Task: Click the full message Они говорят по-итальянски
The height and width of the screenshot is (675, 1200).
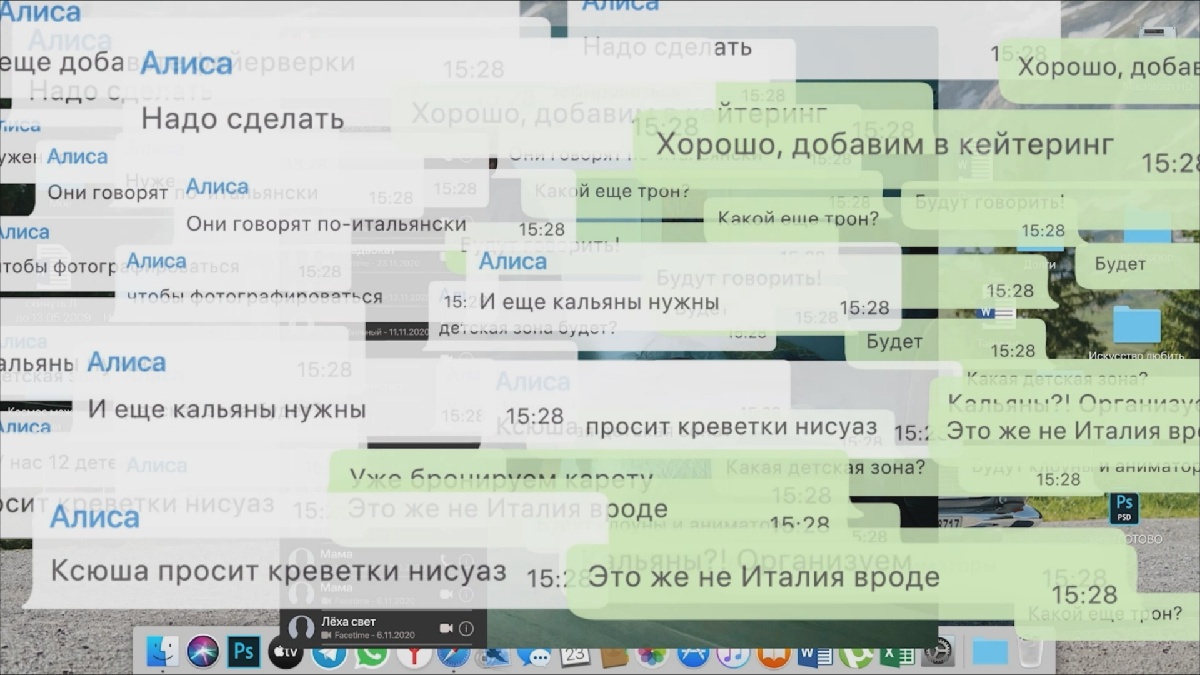Action: [326, 224]
